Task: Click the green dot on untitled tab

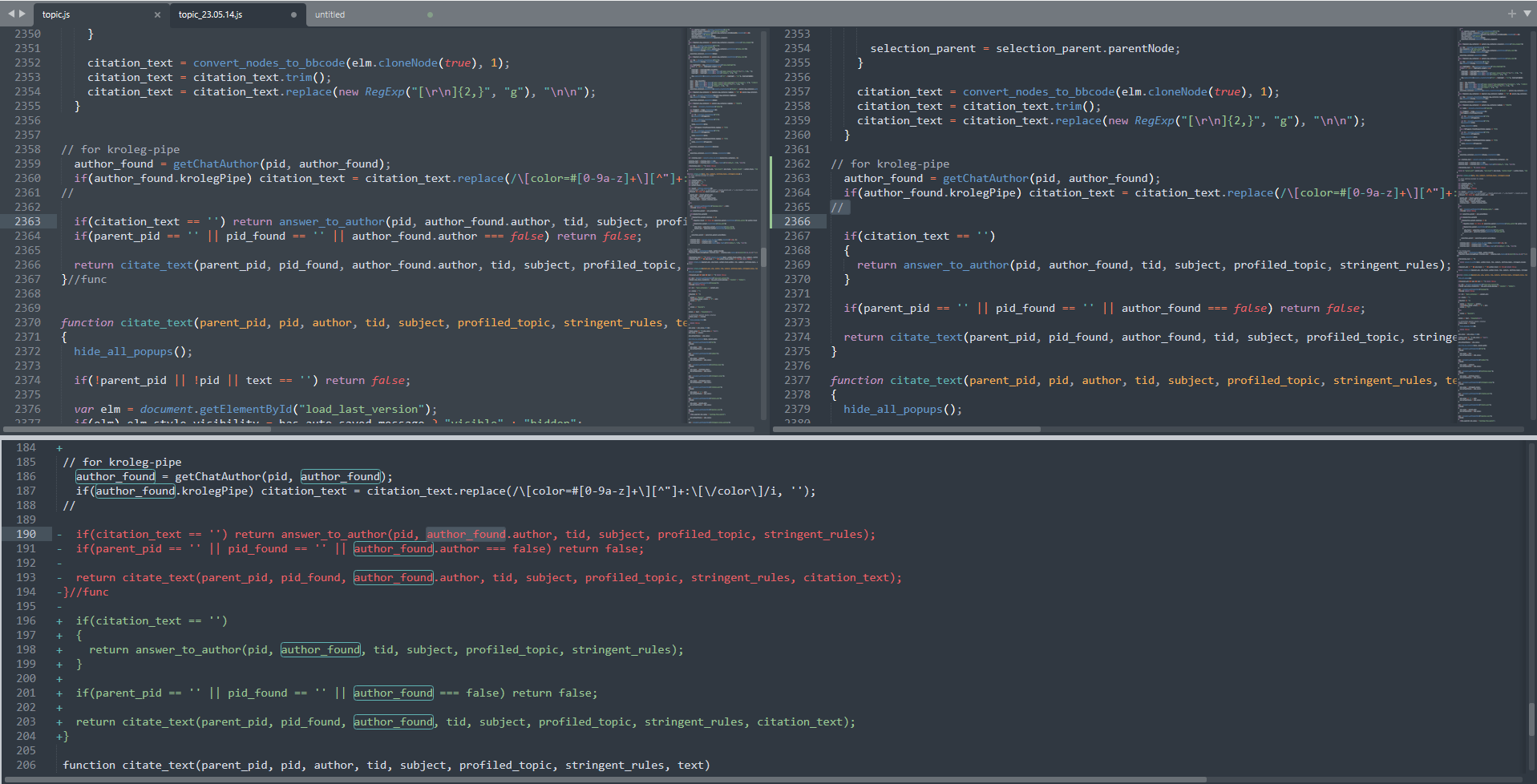Action: (x=430, y=14)
